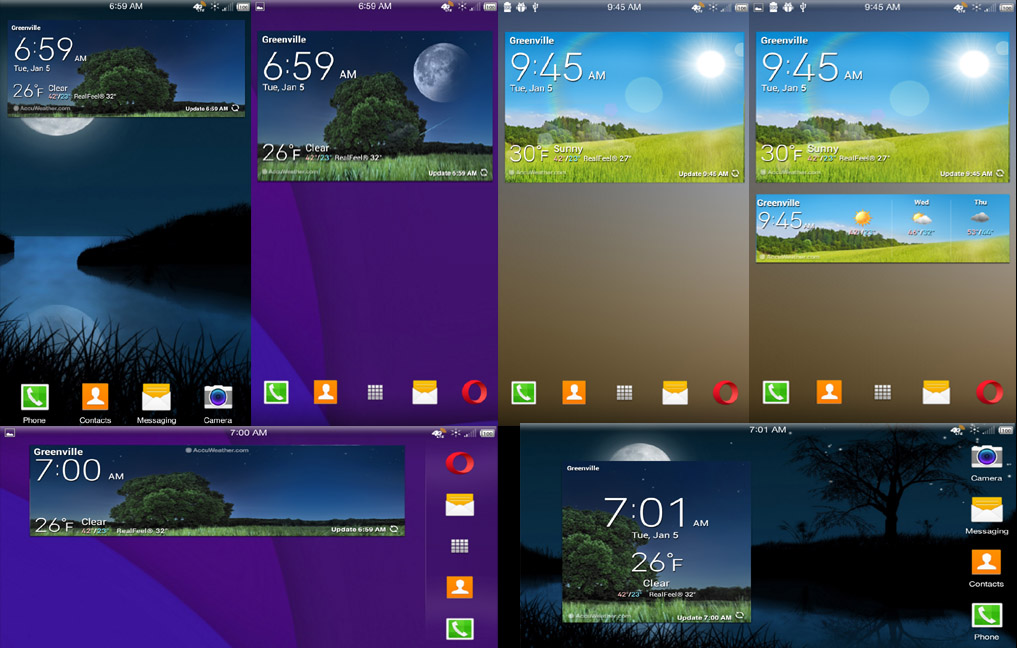The width and height of the screenshot is (1017, 648).
Task: Launch Opera from the unlabeled vertical purple dock
Action: [x=460, y=462]
